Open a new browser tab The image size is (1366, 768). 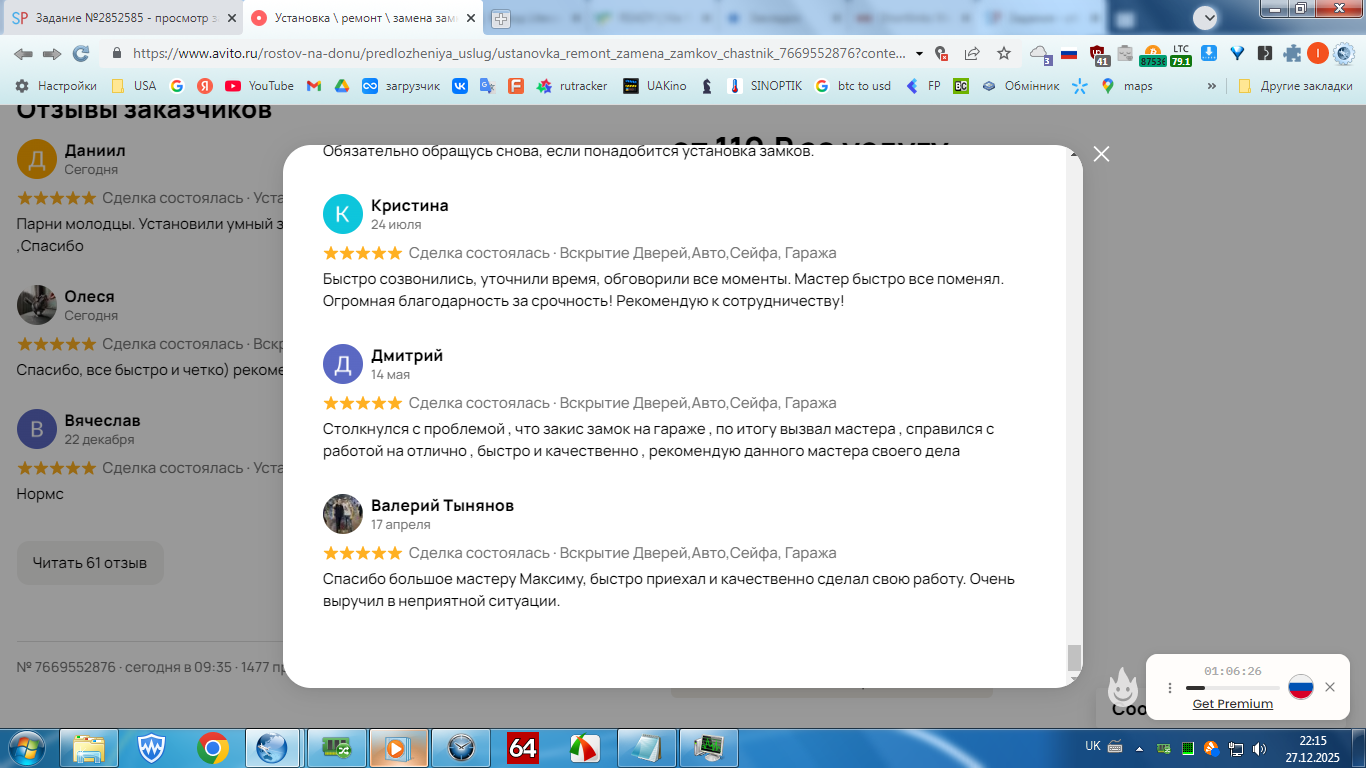(500, 19)
